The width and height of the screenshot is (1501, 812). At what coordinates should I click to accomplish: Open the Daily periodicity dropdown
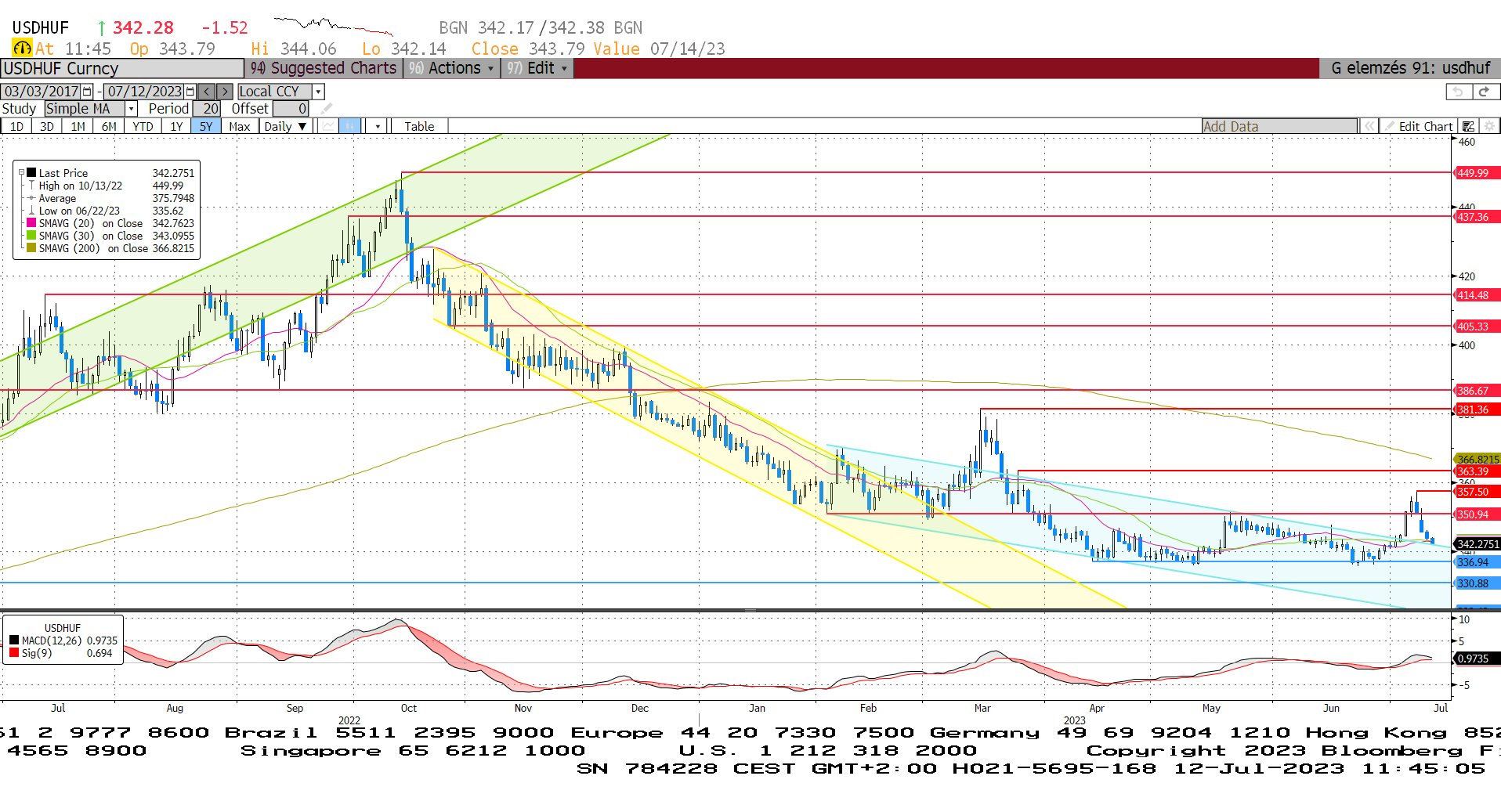[x=285, y=126]
